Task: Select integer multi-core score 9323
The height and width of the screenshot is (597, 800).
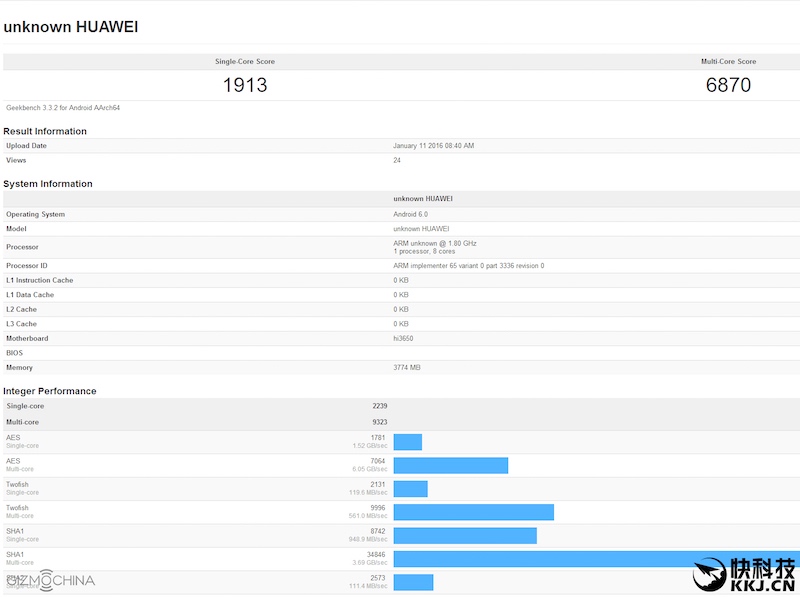Action: tap(380, 422)
